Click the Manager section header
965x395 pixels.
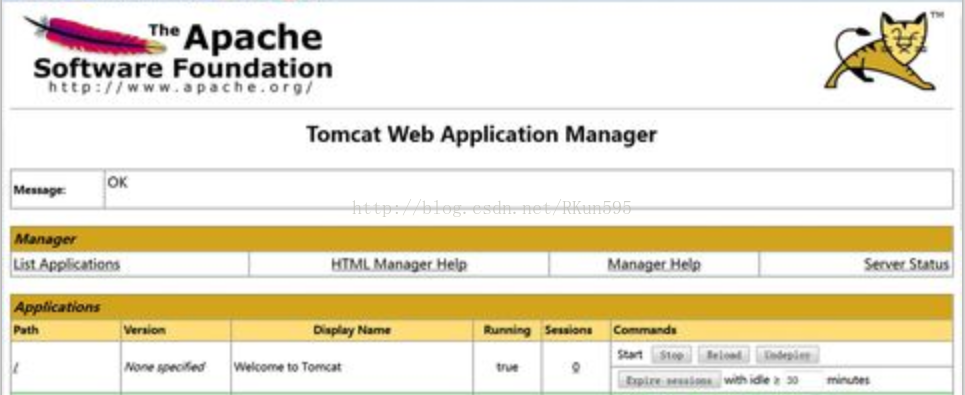point(481,239)
